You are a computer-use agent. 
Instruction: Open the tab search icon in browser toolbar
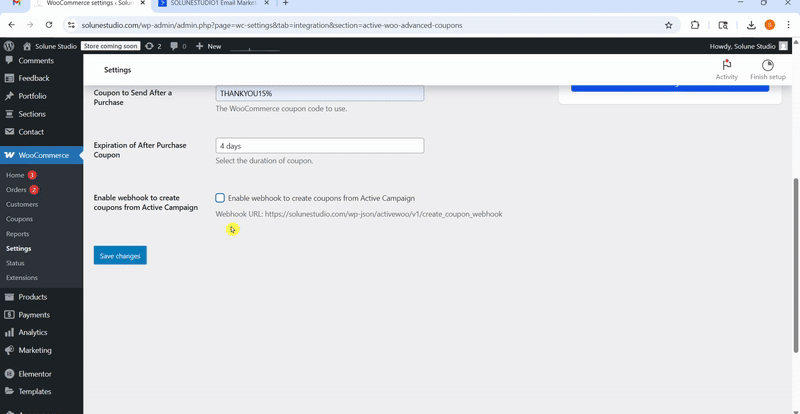pos(723,25)
